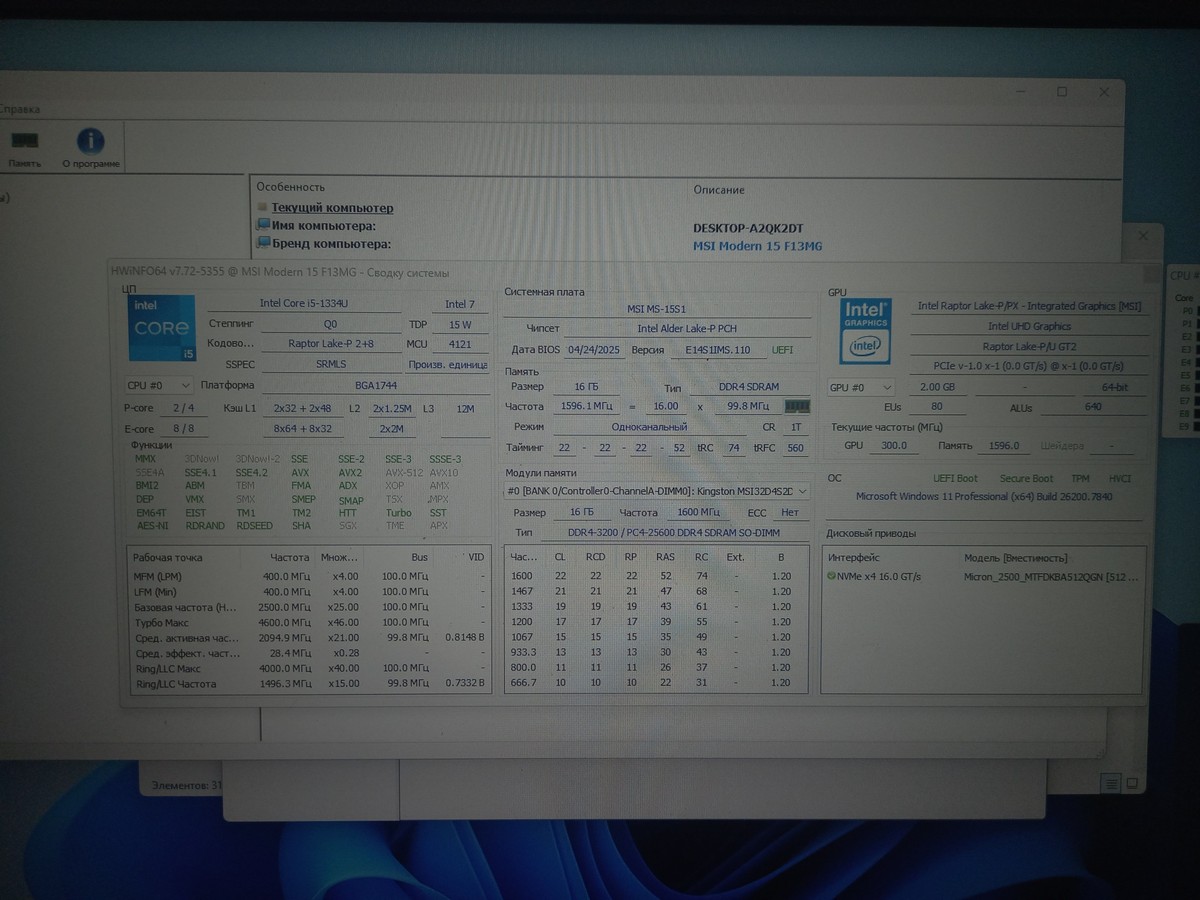The image size is (1200, 900).
Task: Click the HVCI indicator label
Action: click(x=1120, y=479)
